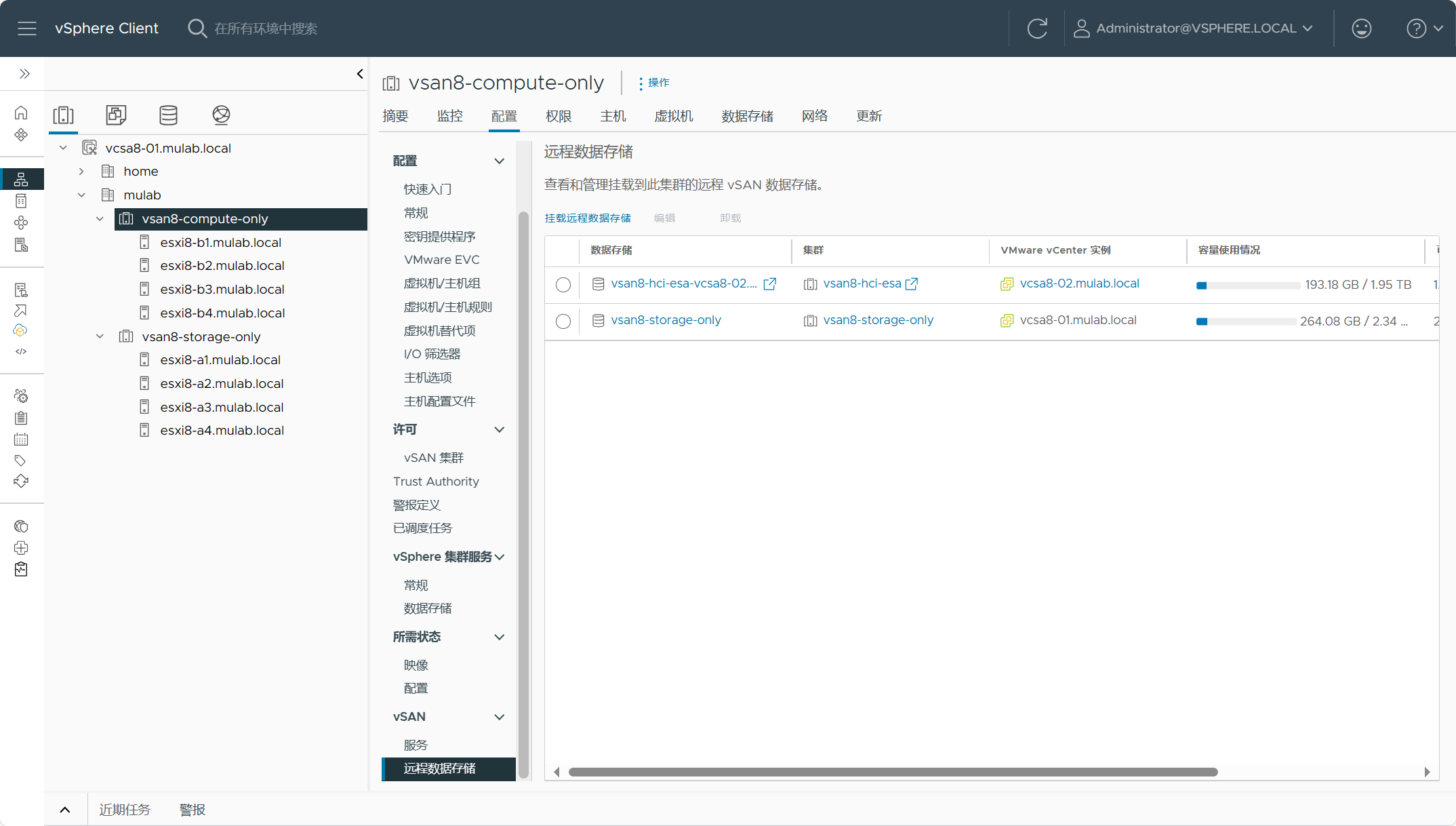The height and width of the screenshot is (826, 1456).
Task: Open the smiley feedback icon
Action: [1361, 28]
